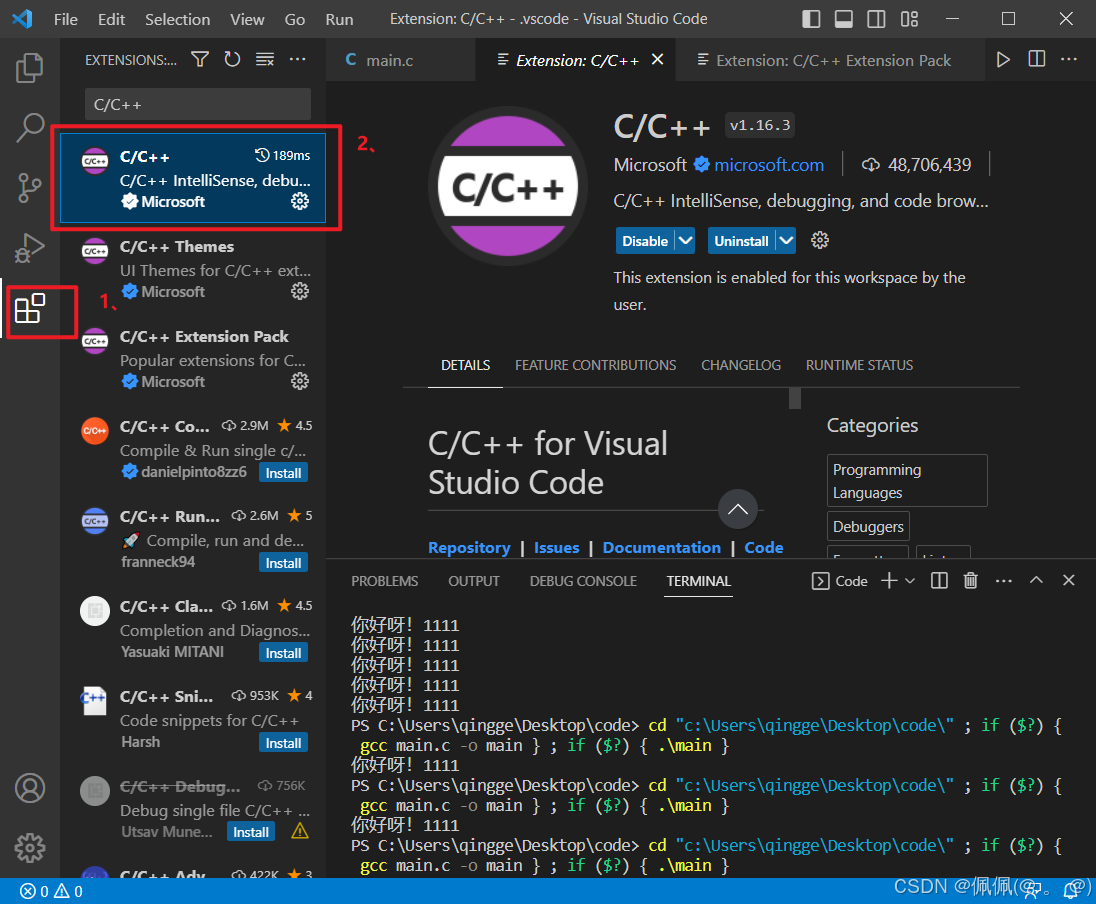Close the Extension: C/C++ tab
The width and height of the screenshot is (1096, 904).
(657, 59)
